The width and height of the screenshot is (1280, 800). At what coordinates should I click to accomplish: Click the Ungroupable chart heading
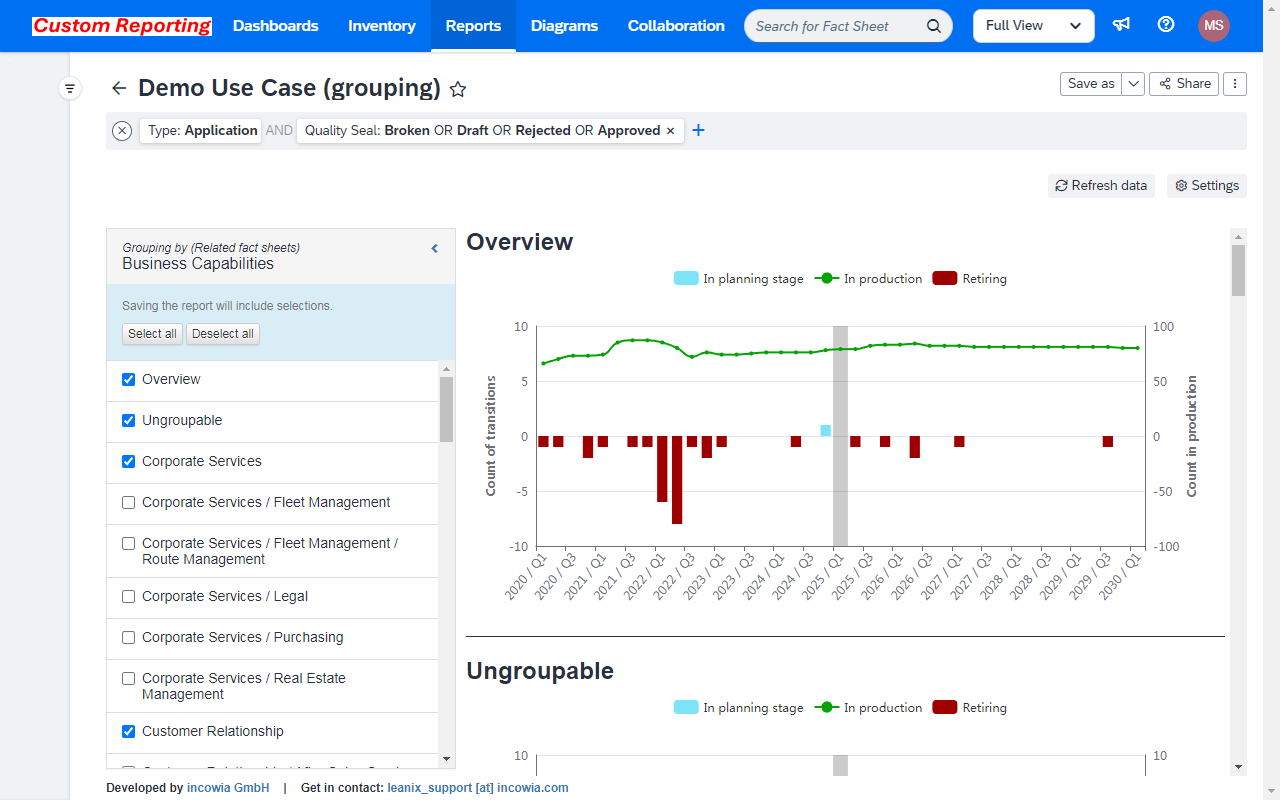point(540,671)
